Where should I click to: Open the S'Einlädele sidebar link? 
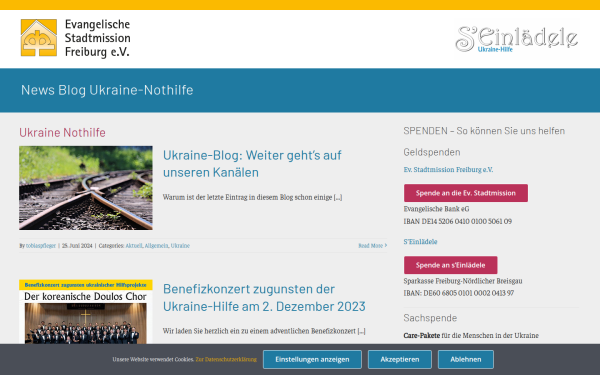point(420,241)
